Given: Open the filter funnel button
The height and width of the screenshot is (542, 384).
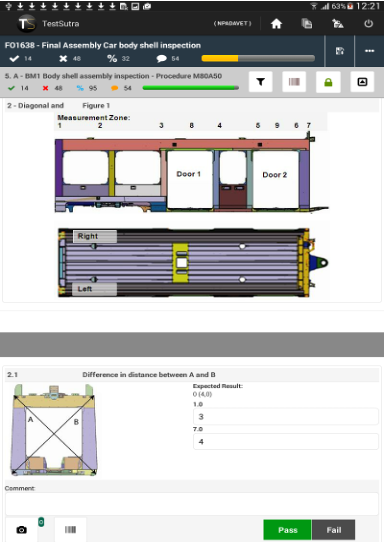Looking at the screenshot, I should pyautogui.click(x=261, y=82).
